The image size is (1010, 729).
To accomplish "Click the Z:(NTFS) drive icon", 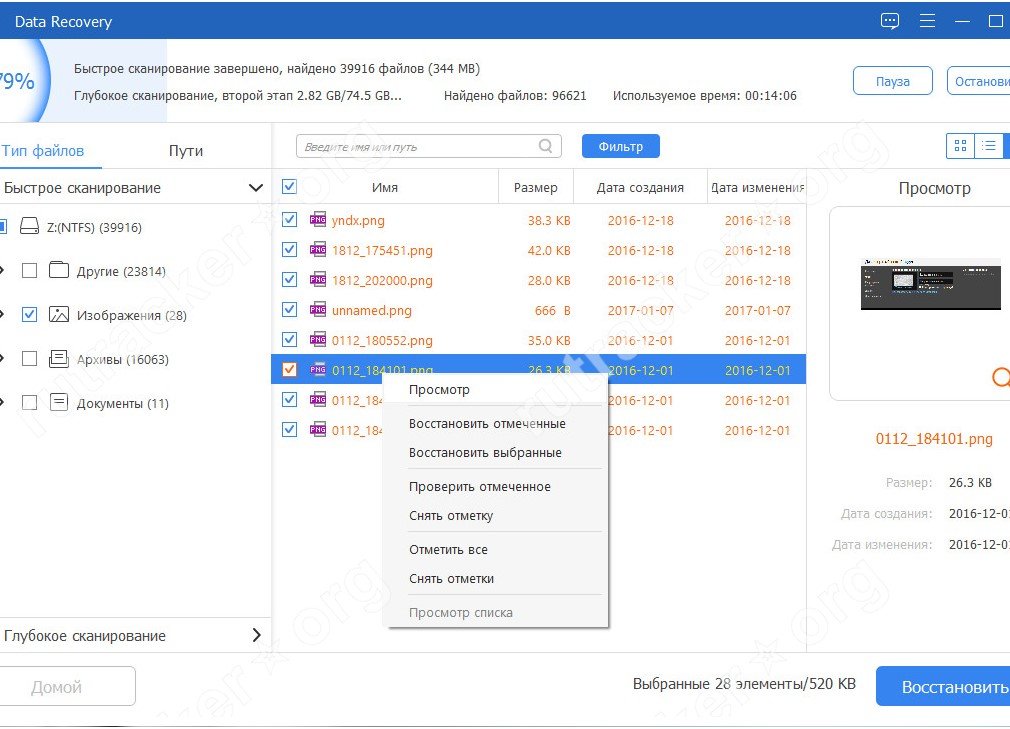I will pyautogui.click(x=29, y=227).
